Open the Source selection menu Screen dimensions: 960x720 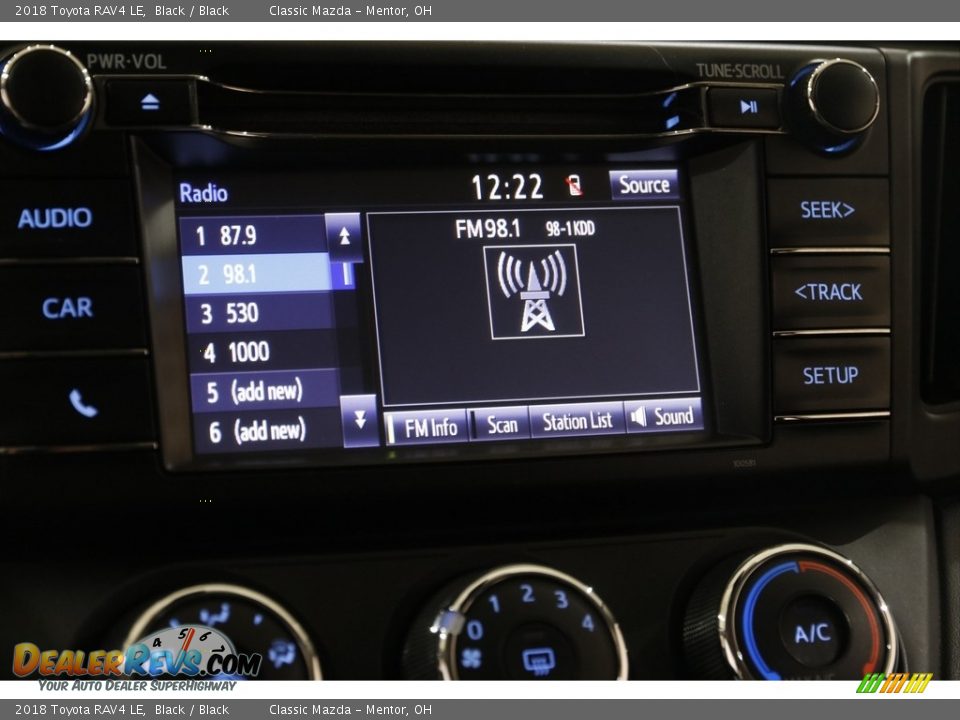pyautogui.click(x=644, y=185)
